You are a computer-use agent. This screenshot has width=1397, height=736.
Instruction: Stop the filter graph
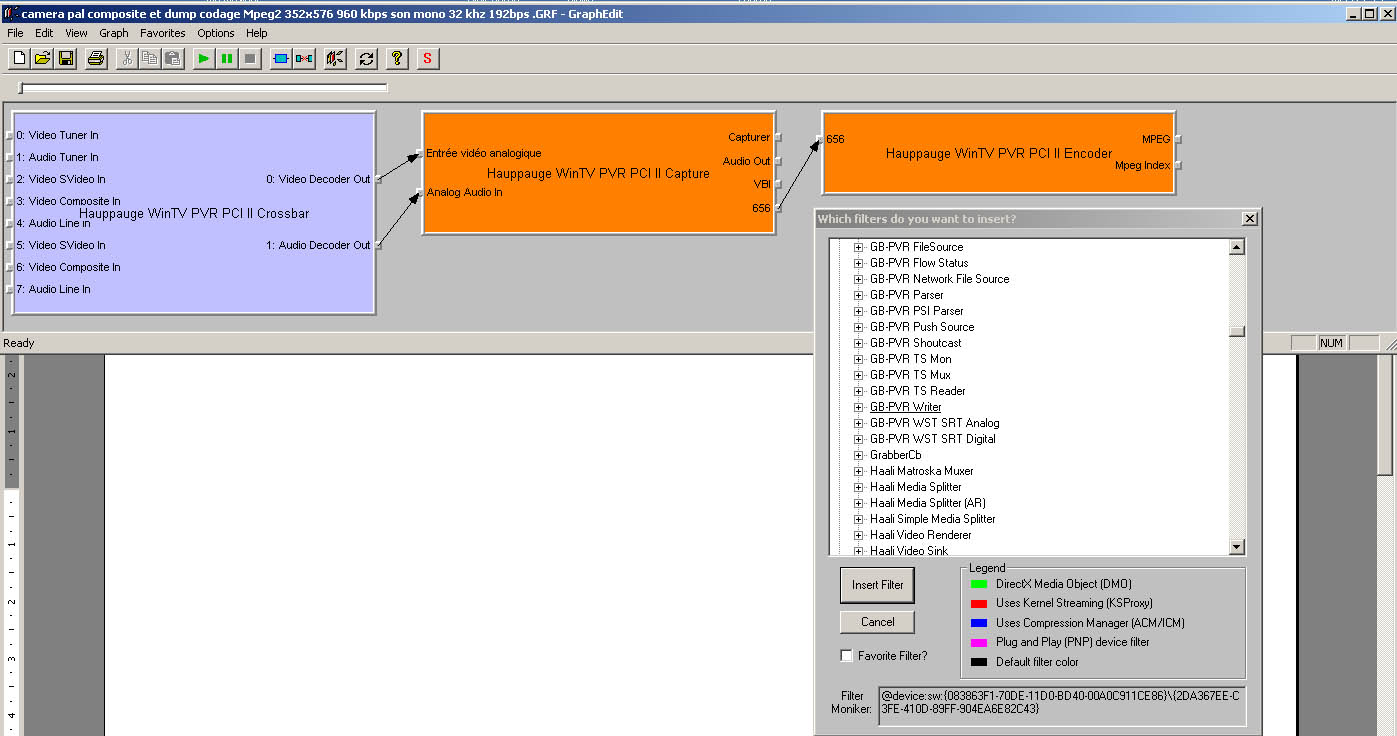250,59
